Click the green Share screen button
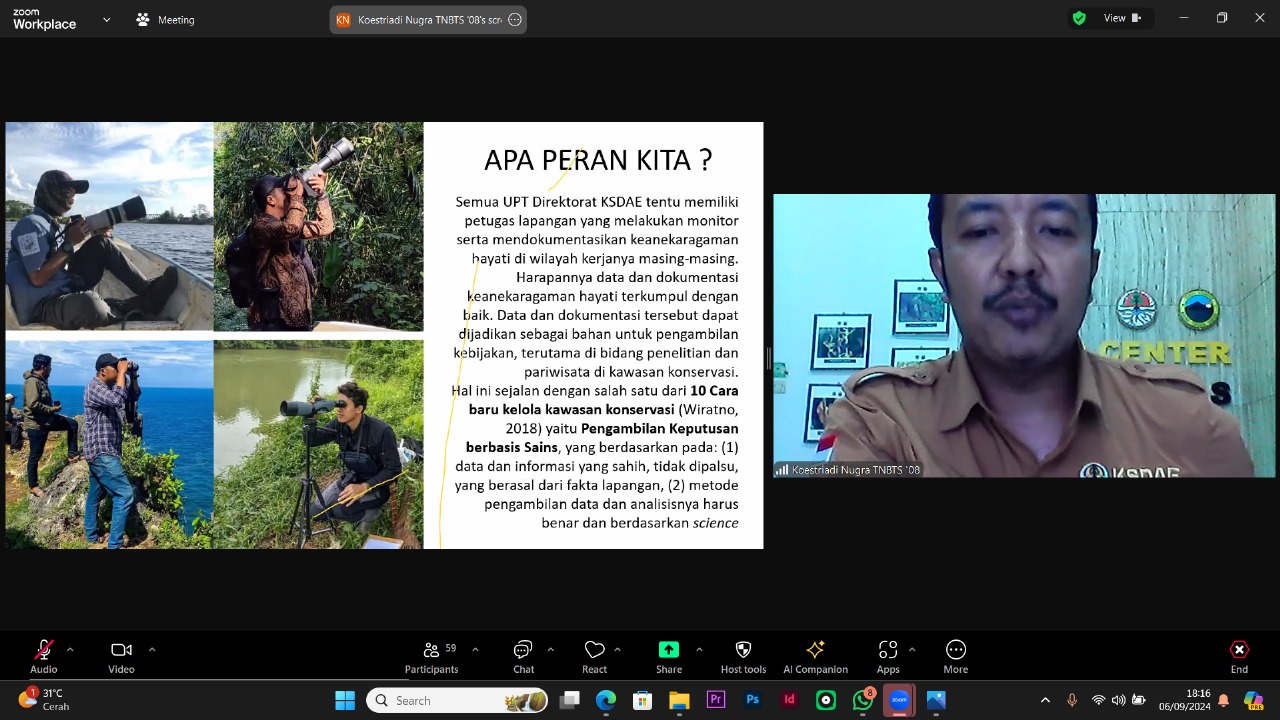The image size is (1280, 720). click(669, 656)
